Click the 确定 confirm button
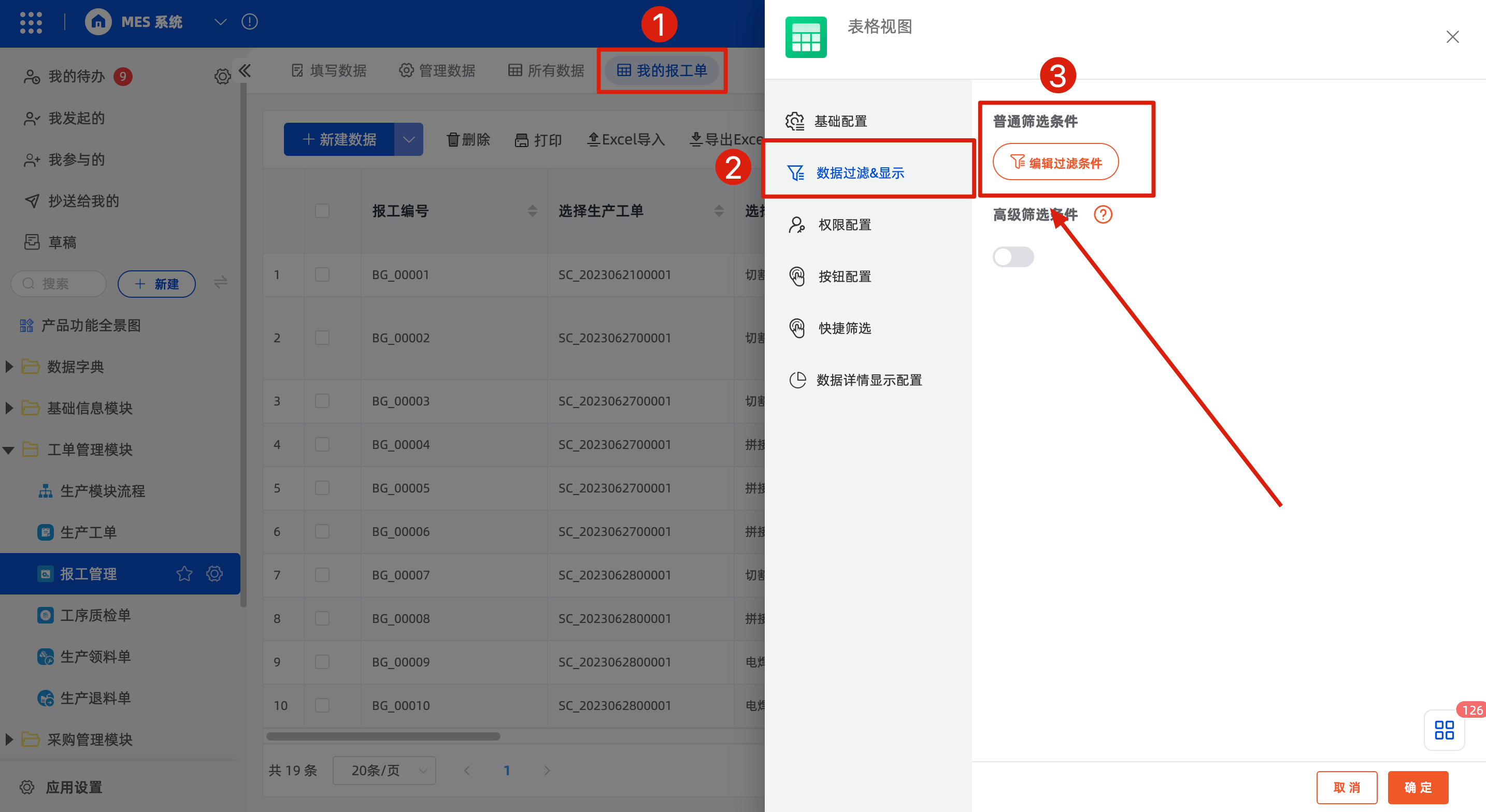Screen dimensions: 1486x812 click(1418, 787)
